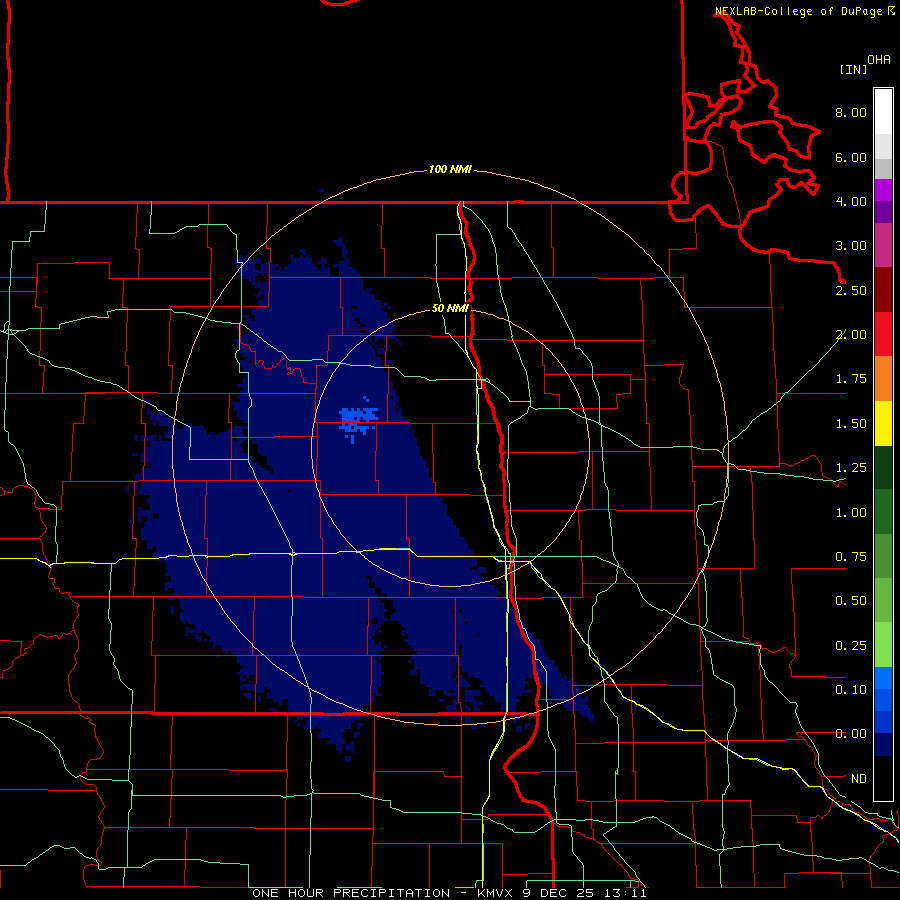Click the 50 NMI range ring label

450,309
